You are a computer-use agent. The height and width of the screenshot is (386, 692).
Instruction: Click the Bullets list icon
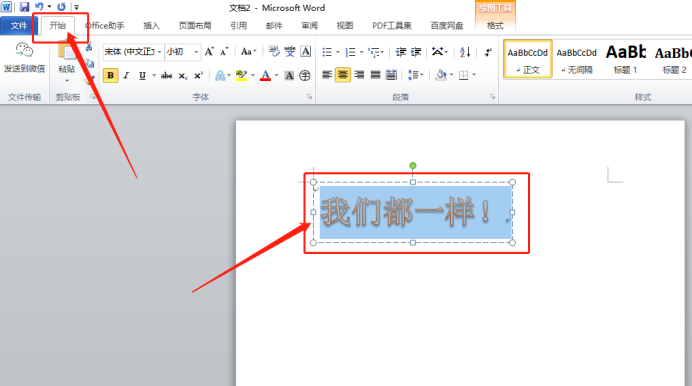pyautogui.click(x=327, y=52)
